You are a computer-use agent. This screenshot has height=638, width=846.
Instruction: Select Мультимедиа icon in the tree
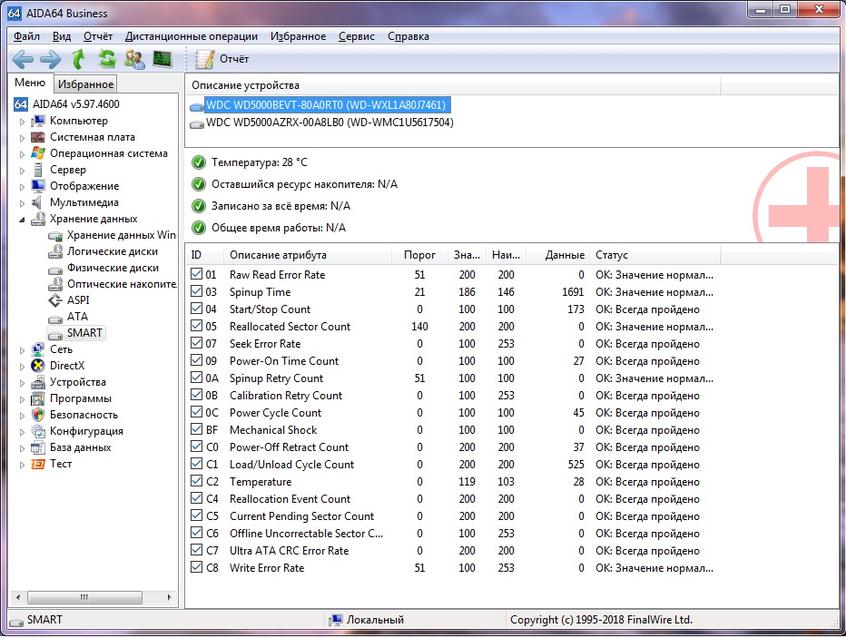coord(37,202)
